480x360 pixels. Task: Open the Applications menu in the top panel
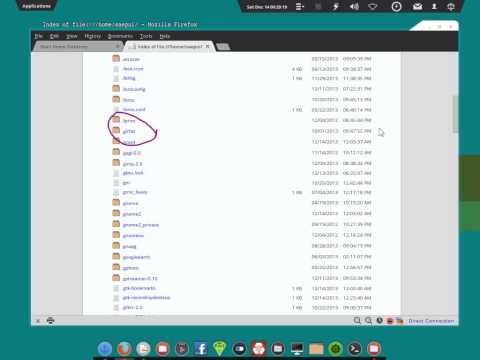[37, 6]
